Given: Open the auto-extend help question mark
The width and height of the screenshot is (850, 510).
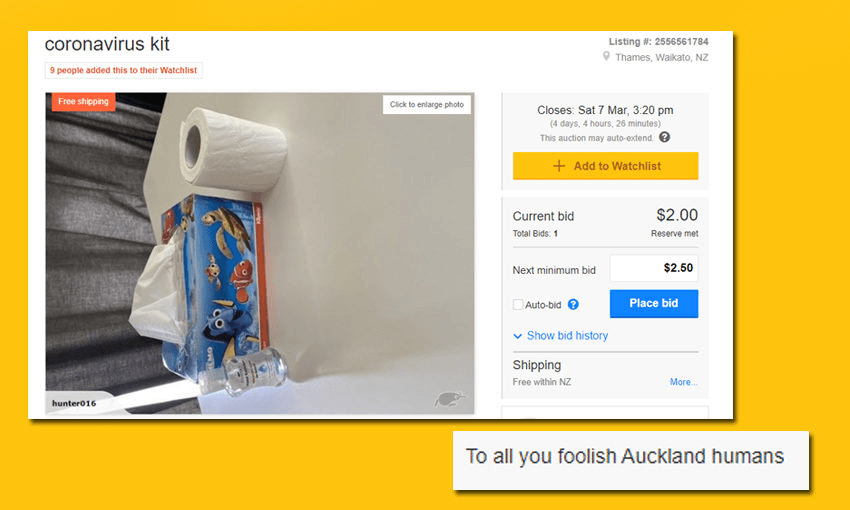Looking at the screenshot, I should 665,138.
